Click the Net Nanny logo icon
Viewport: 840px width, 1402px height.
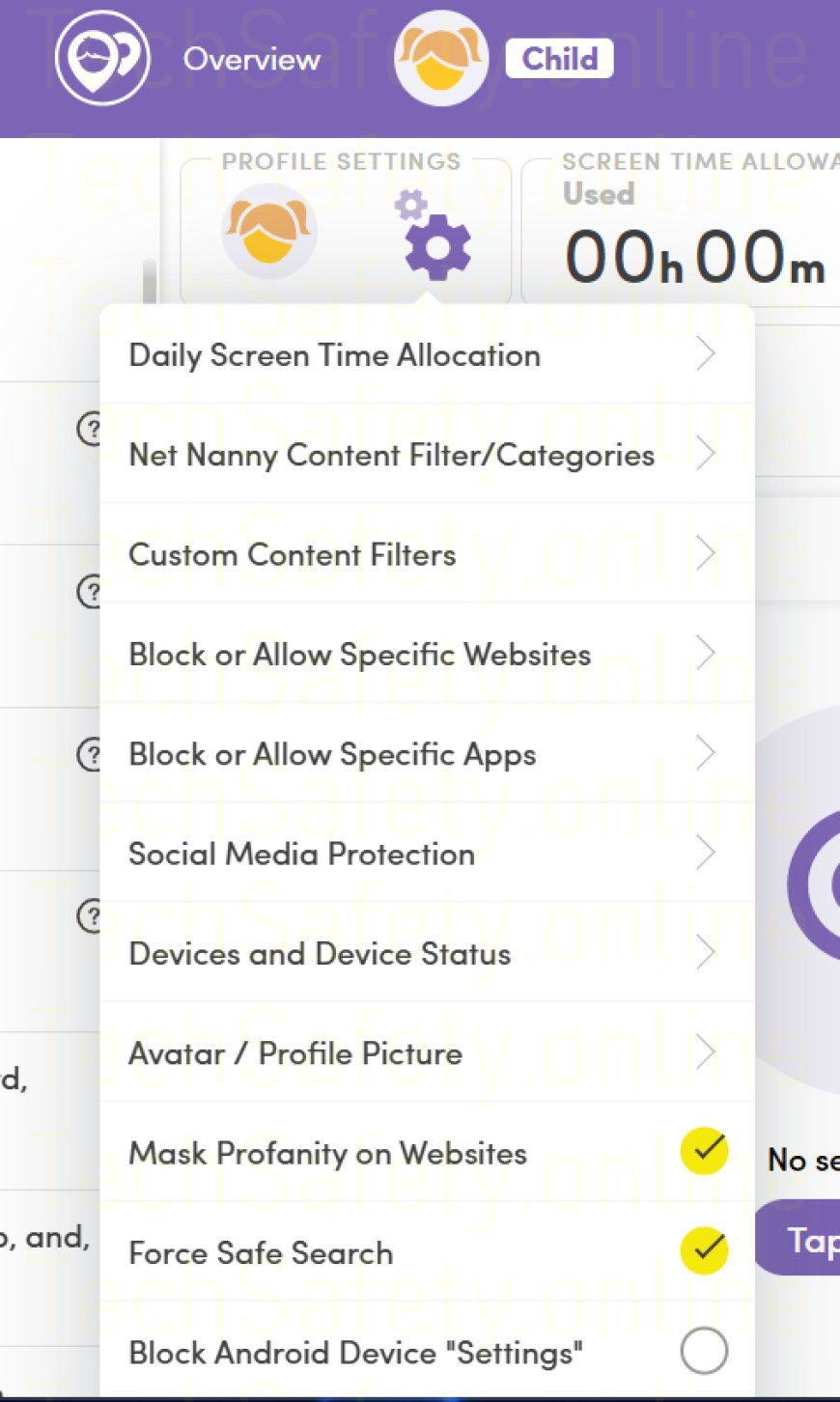[101, 58]
